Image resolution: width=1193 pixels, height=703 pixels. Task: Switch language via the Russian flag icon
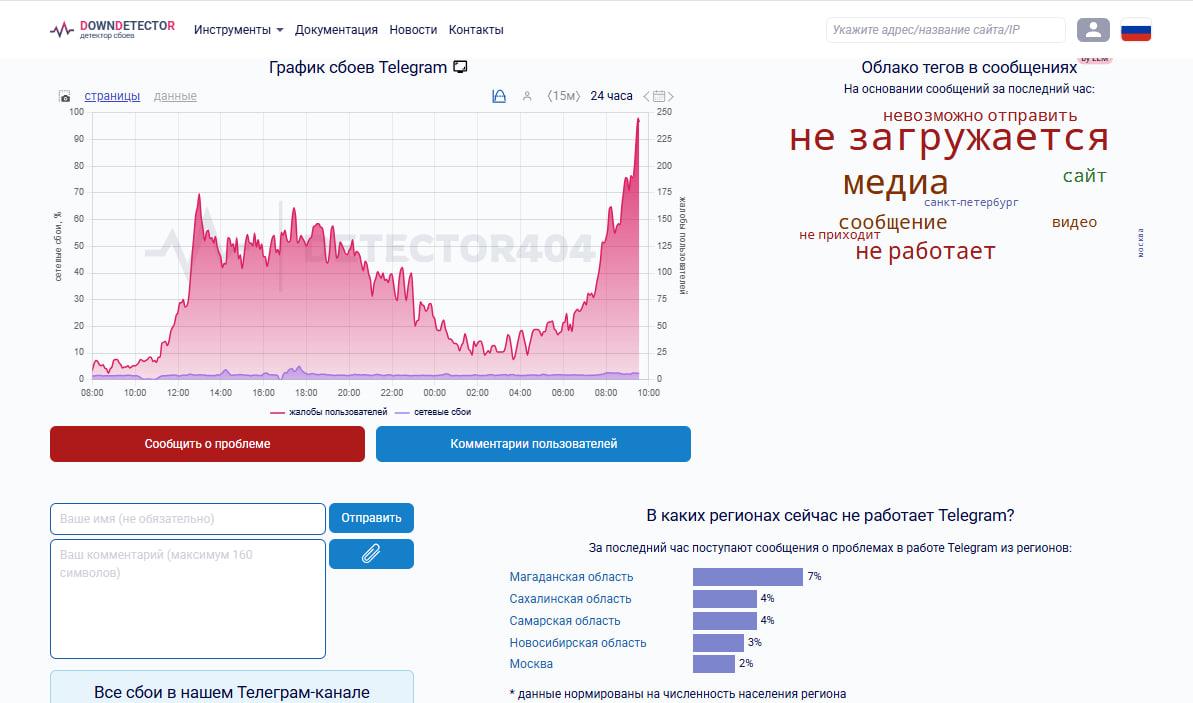[1135, 30]
